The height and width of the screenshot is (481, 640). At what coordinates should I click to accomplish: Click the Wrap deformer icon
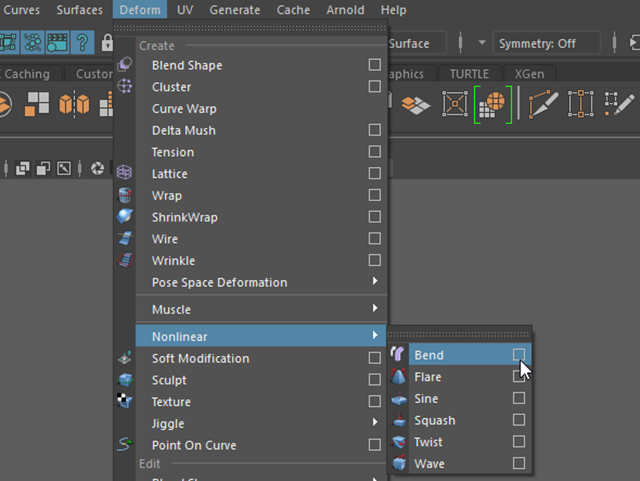click(x=124, y=195)
